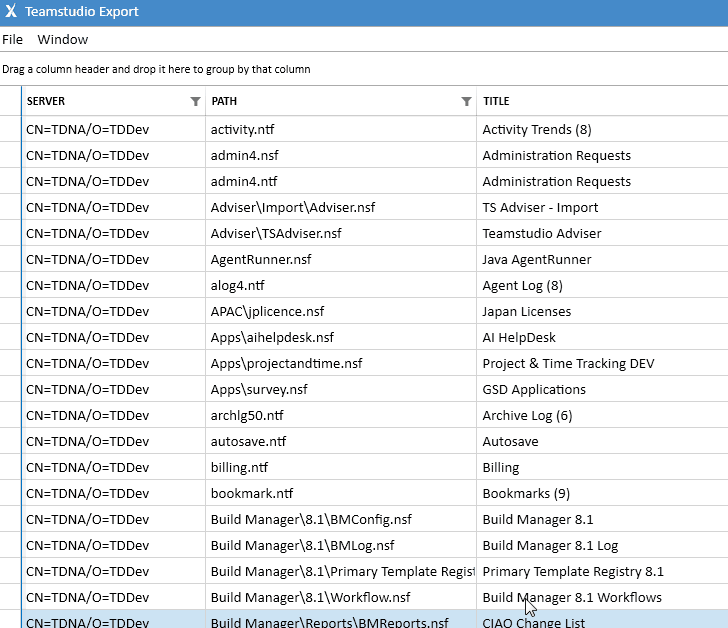The height and width of the screenshot is (628, 728).
Task: Click Build Manager 8.1 Workflows title
Action: [572, 597]
